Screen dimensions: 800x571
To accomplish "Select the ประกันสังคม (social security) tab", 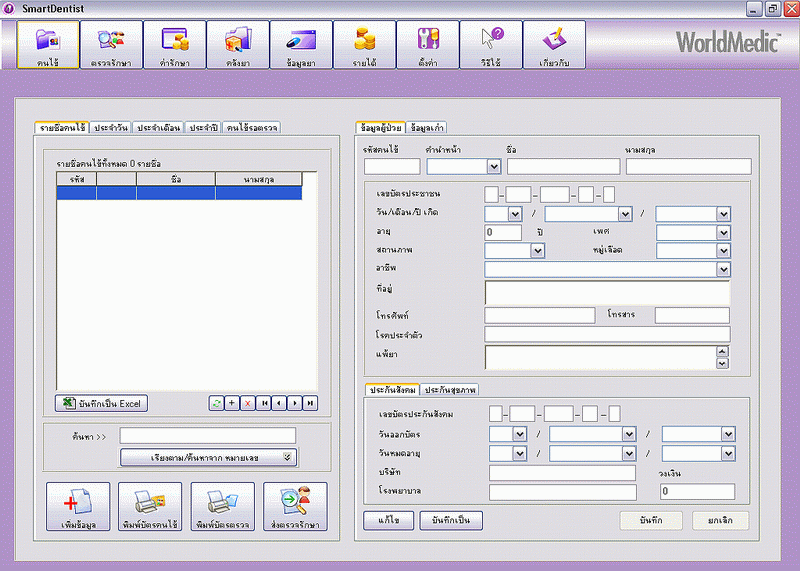I will (x=392, y=390).
